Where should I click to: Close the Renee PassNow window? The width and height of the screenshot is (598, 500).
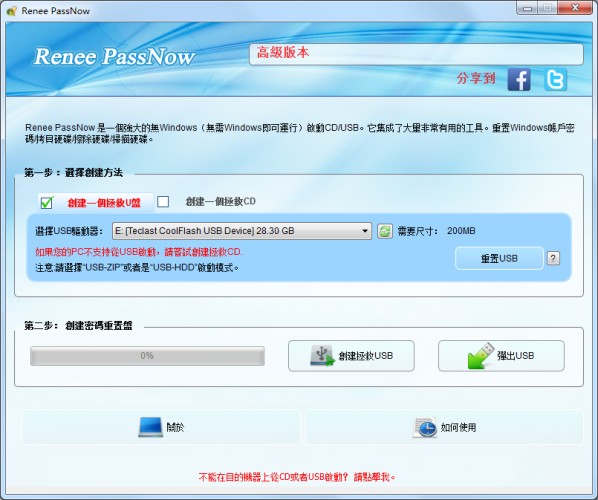(x=575, y=8)
